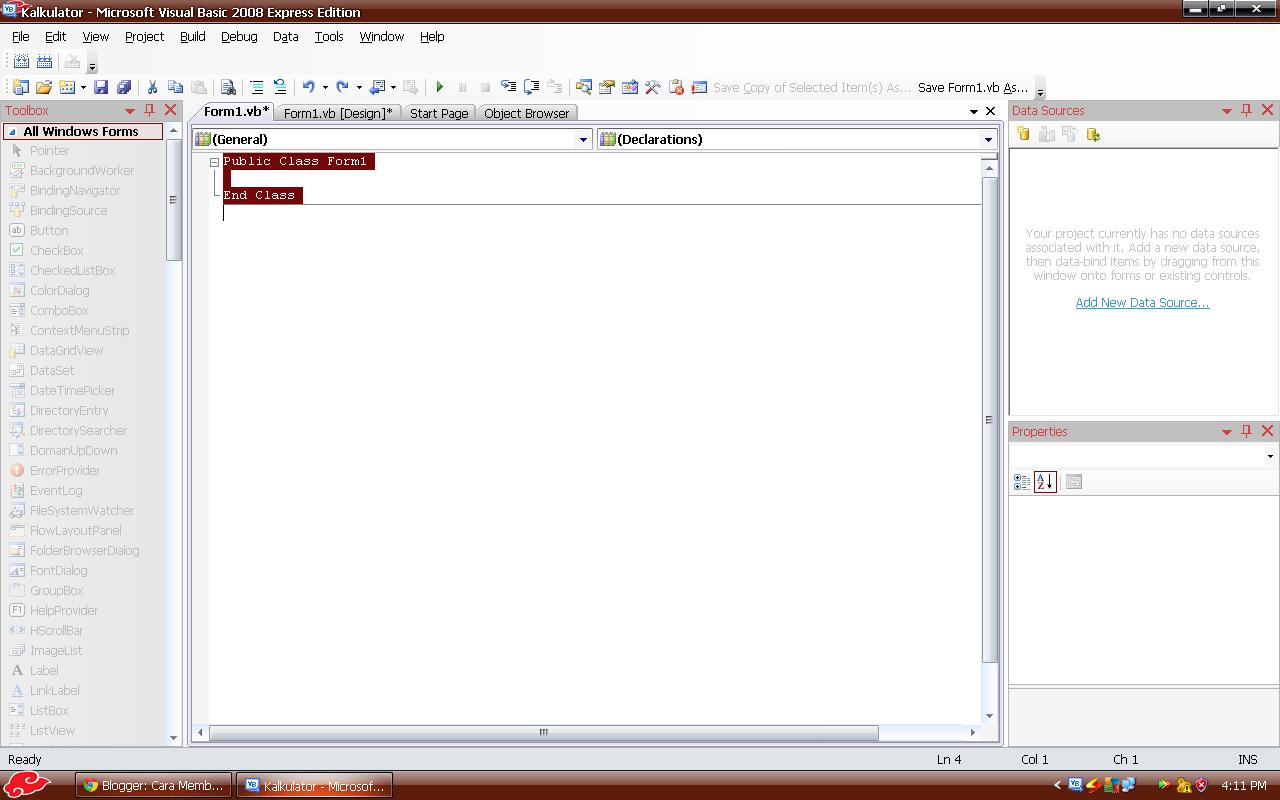Switch Properties to Categorized view
The image size is (1280, 800).
(1022, 482)
